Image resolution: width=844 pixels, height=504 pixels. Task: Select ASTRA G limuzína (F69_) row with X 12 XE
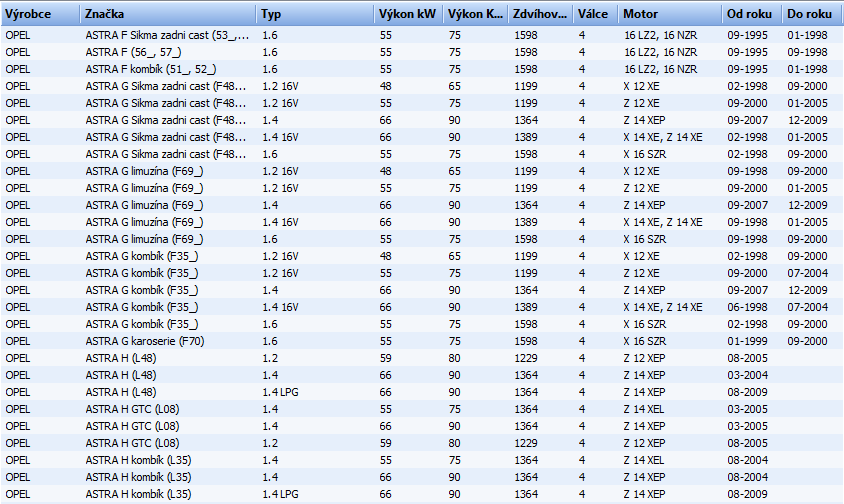click(x=422, y=171)
